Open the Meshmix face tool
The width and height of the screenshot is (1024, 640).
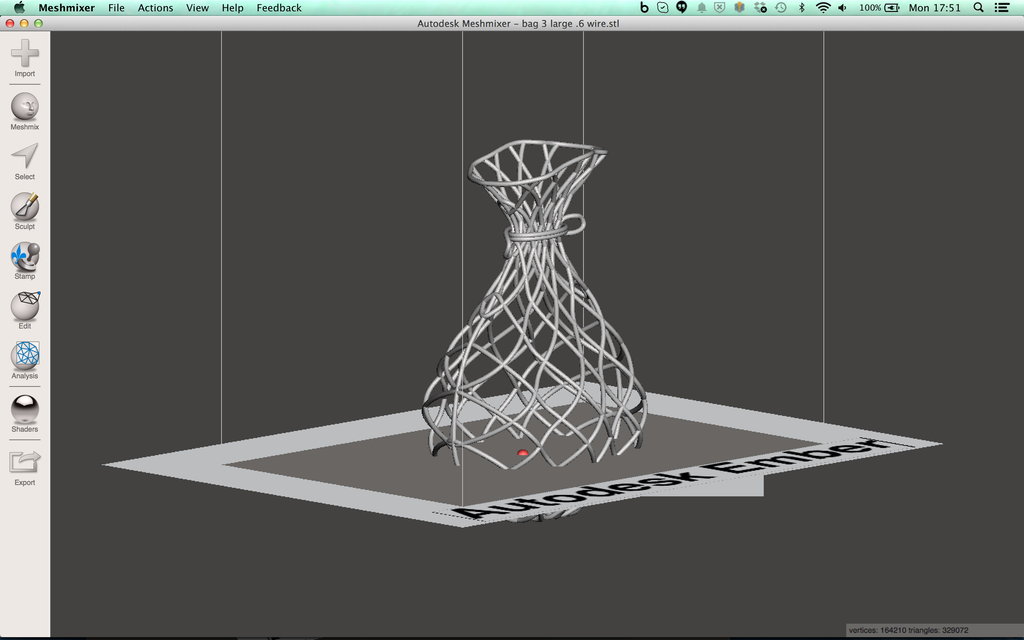pos(25,106)
